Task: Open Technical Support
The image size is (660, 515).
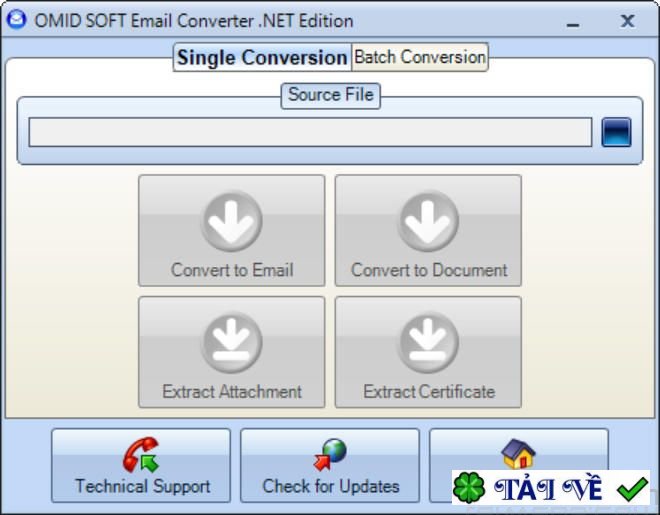Action: 141,465
